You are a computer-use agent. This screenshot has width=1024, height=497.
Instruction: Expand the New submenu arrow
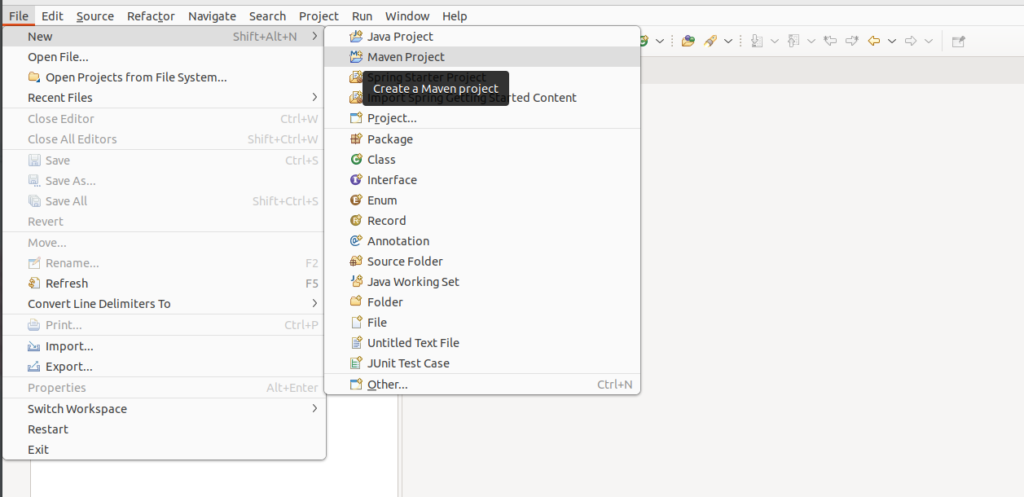(x=315, y=37)
